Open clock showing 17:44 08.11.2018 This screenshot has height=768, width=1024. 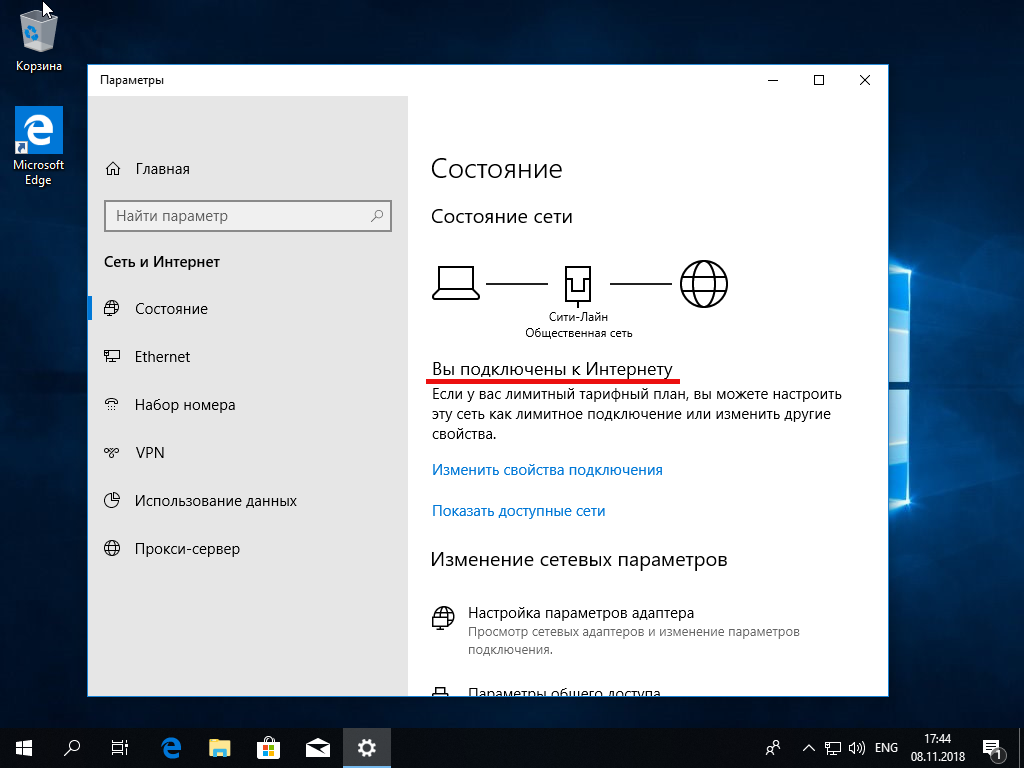(938, 748)
